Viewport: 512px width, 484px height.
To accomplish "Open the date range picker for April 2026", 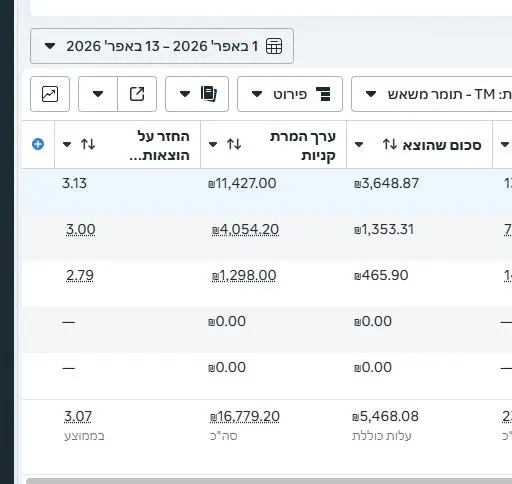I will coord(162,46).
